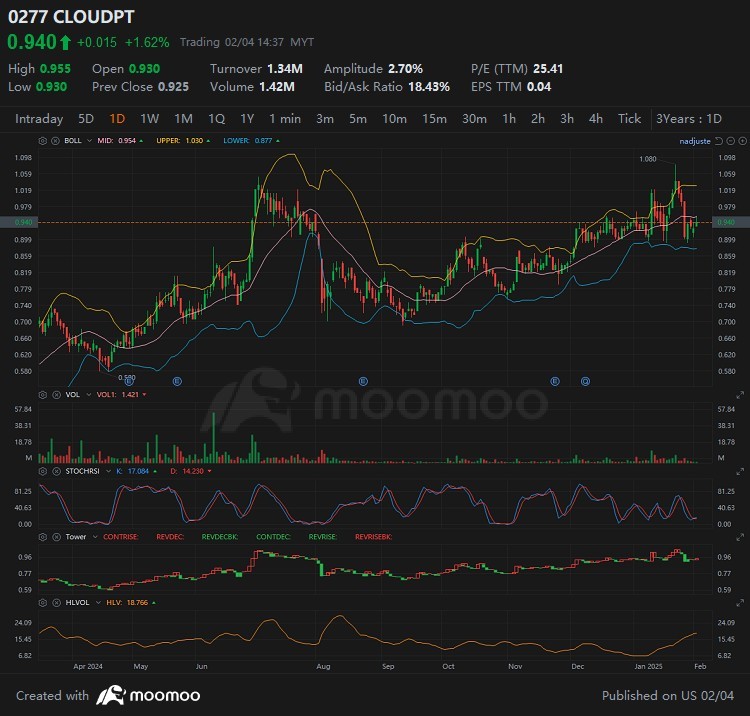750x716 pixels.
Task: Open Tower indicator settings gear
Action: click(43, 537)
